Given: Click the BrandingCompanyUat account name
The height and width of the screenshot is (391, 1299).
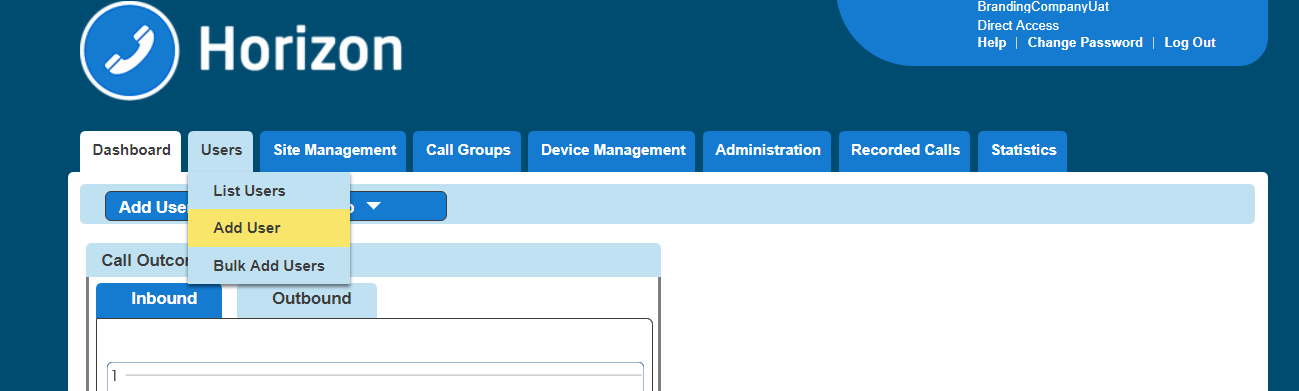Looking at the screenshot, I should tap(1043, 7).
